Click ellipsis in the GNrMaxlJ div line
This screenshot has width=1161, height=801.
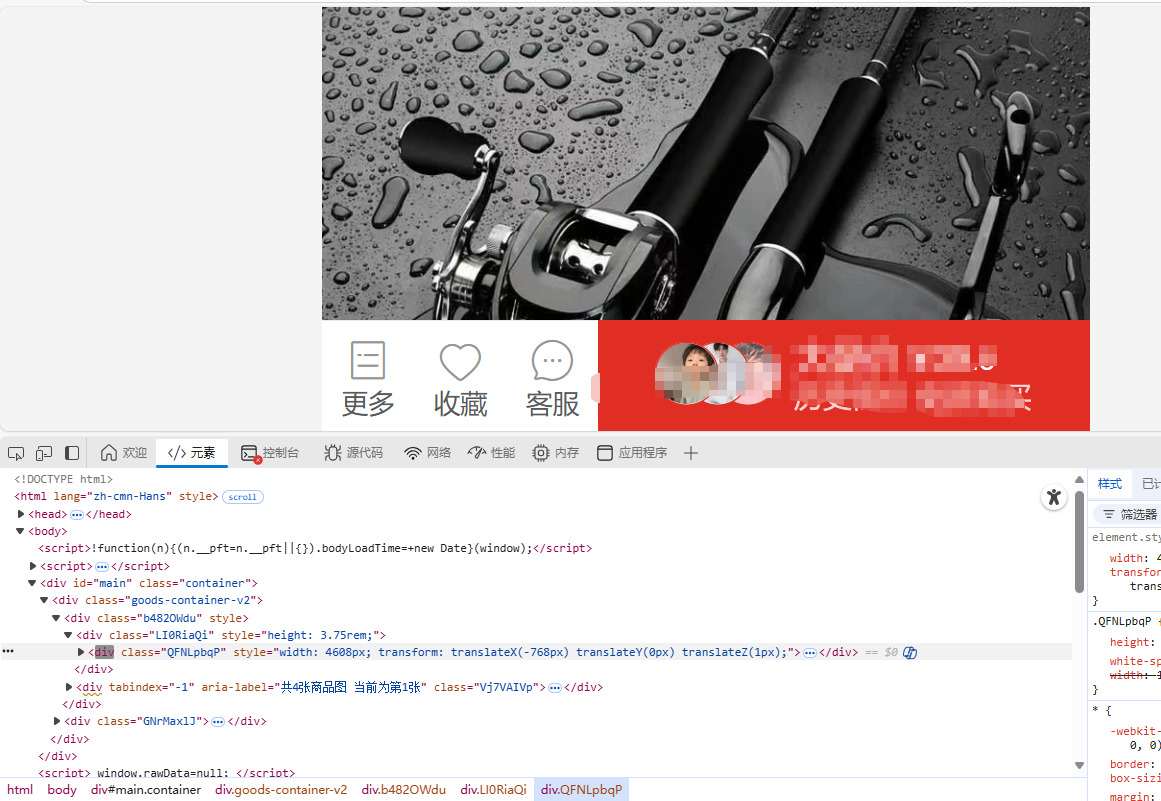point(218,722)
